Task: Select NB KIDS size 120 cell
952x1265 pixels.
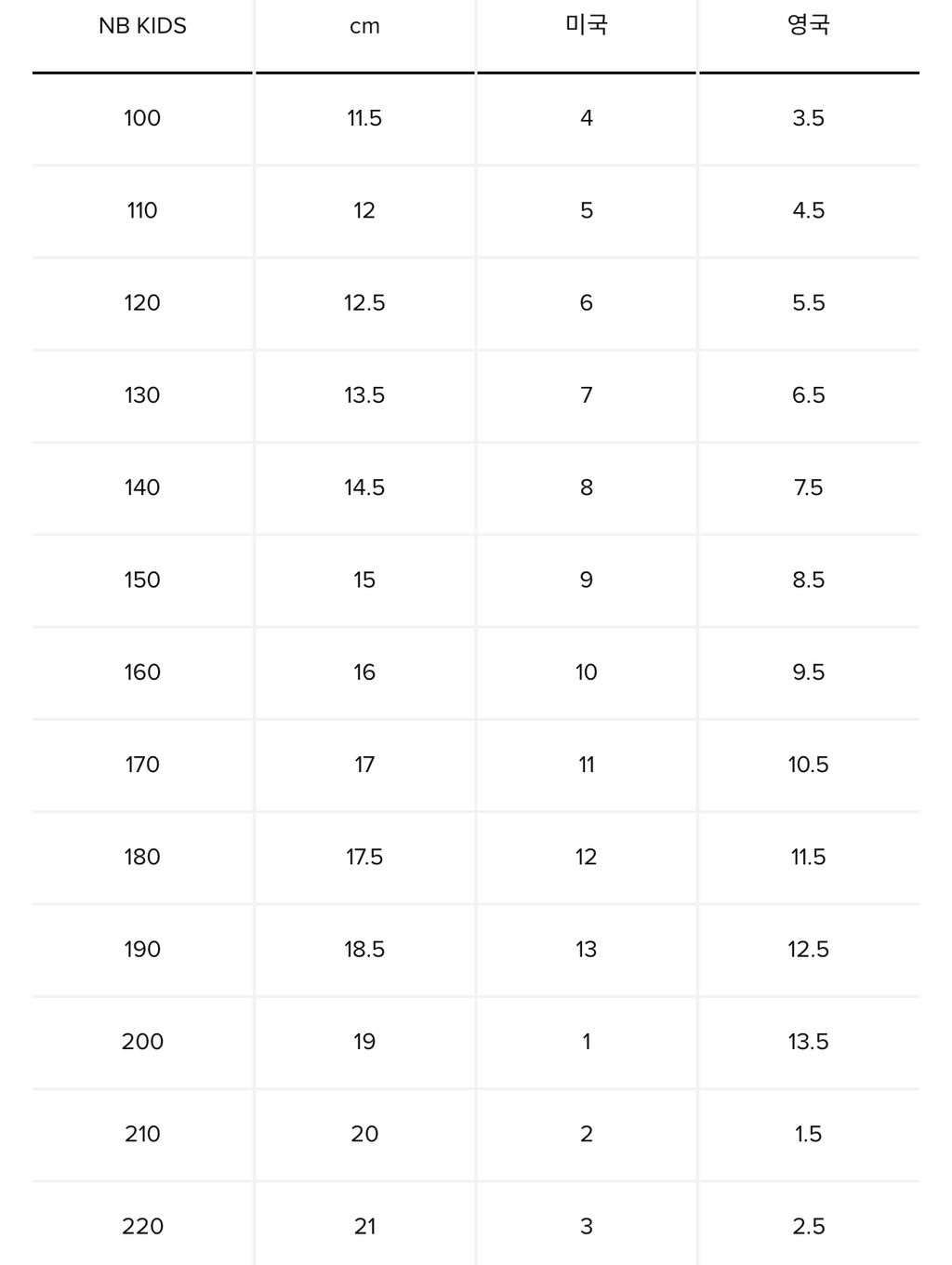Action: click(142, 303)
